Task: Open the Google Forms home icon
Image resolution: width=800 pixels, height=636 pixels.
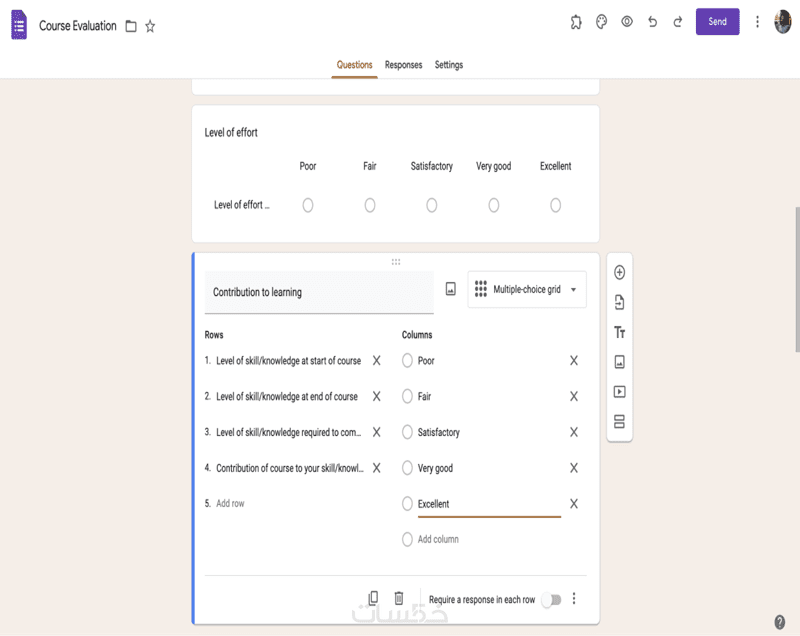Action: [19, 25]
